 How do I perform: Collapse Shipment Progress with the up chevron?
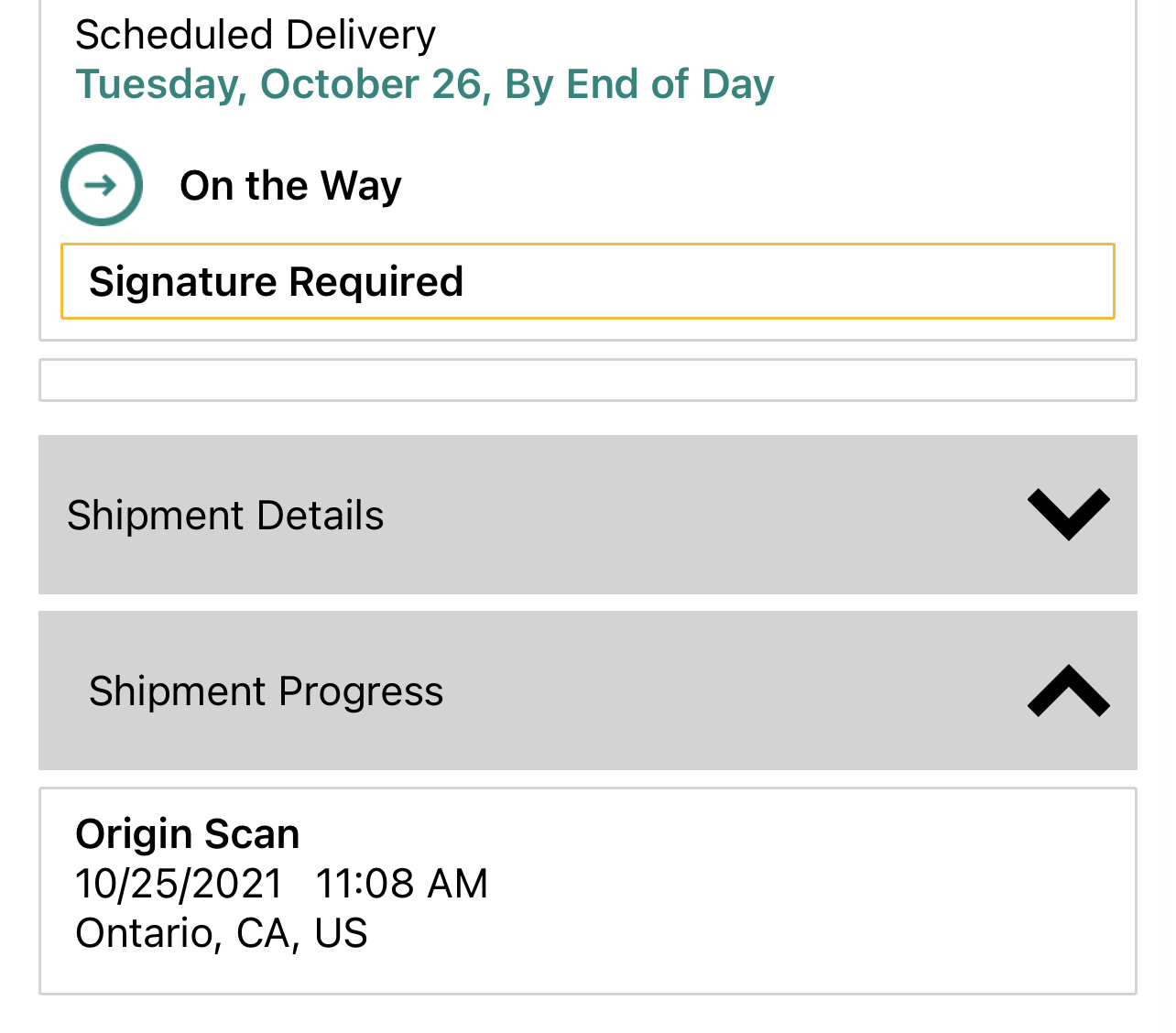(1068, 690)
